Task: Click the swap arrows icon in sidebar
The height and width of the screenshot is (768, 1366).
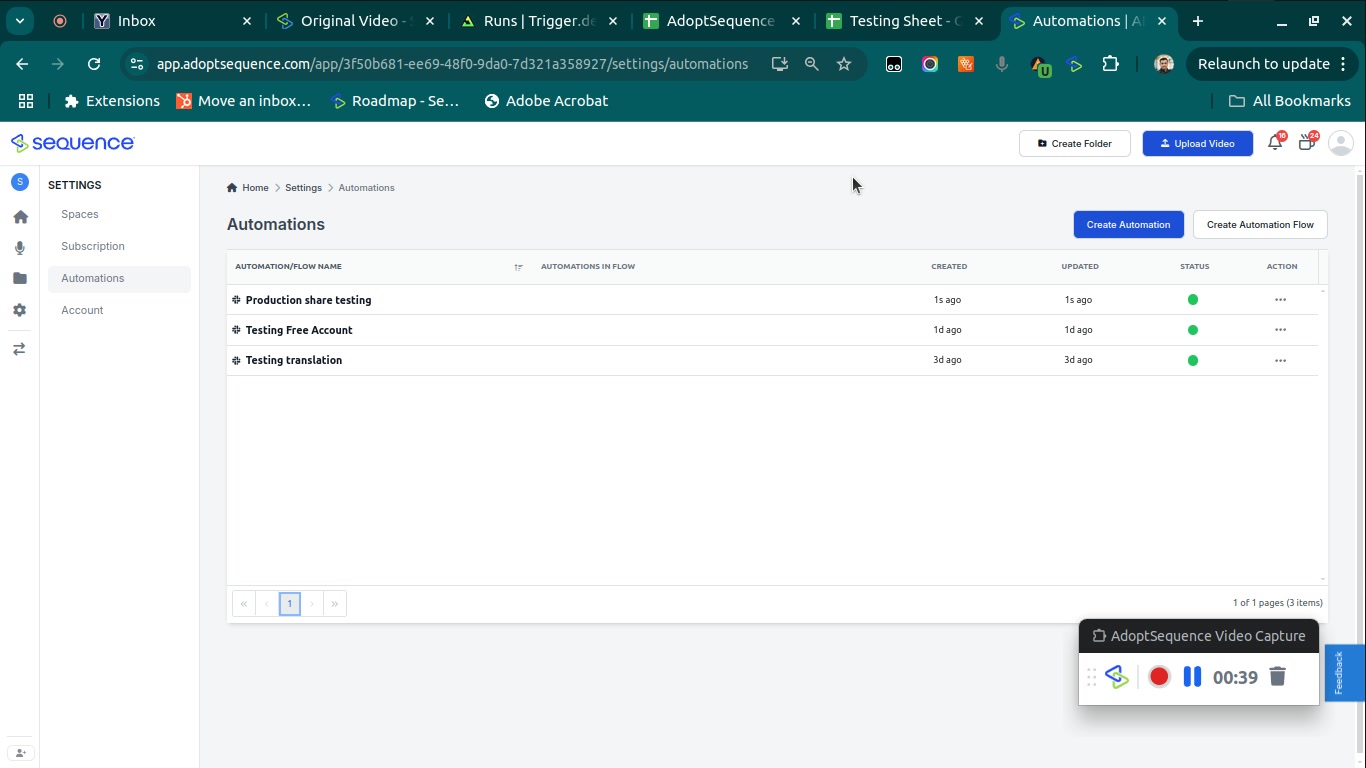Action: [x=20, y=349]
